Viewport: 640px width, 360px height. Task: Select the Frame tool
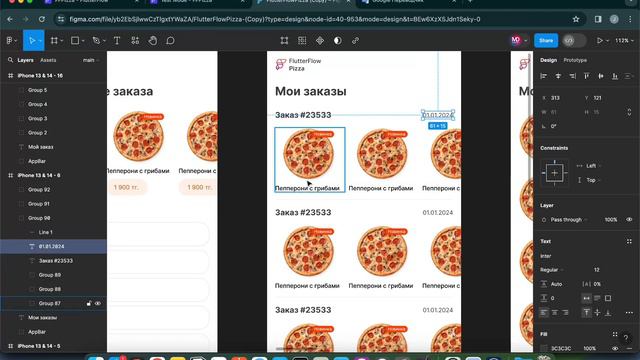coord(54,40)
